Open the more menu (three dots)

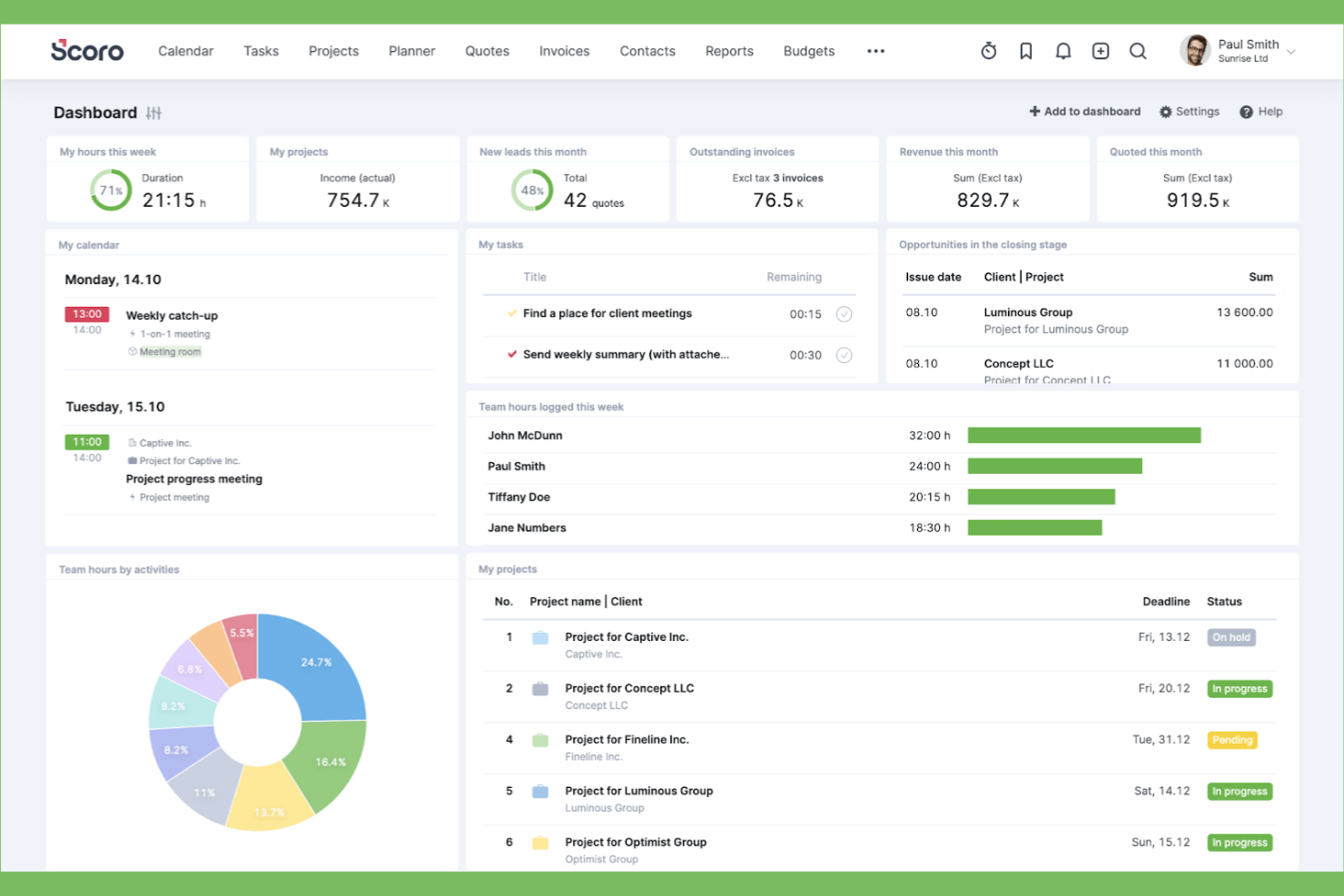click(x=875, y=51)
